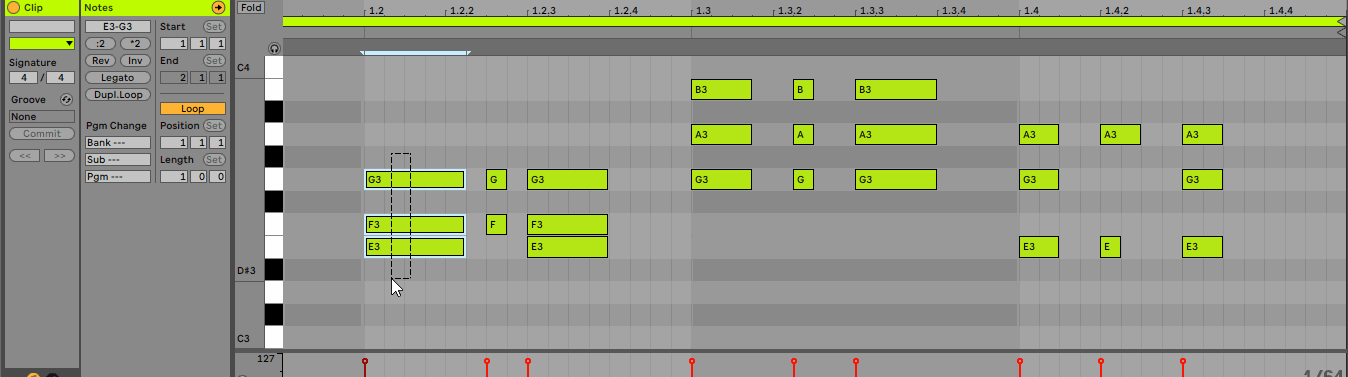Click the Inv invert notes button
The height and width of the screenshot is (377, 1348).
tap(135, 61)
